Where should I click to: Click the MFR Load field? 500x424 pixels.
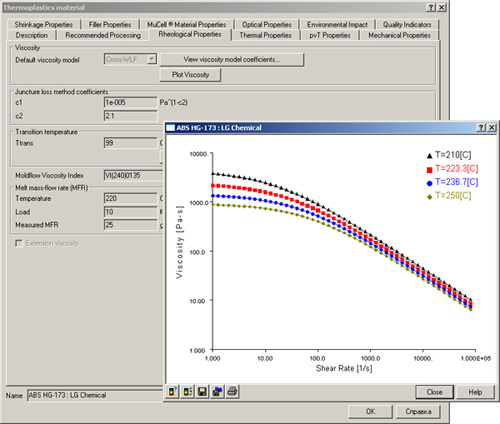point(130,212)
